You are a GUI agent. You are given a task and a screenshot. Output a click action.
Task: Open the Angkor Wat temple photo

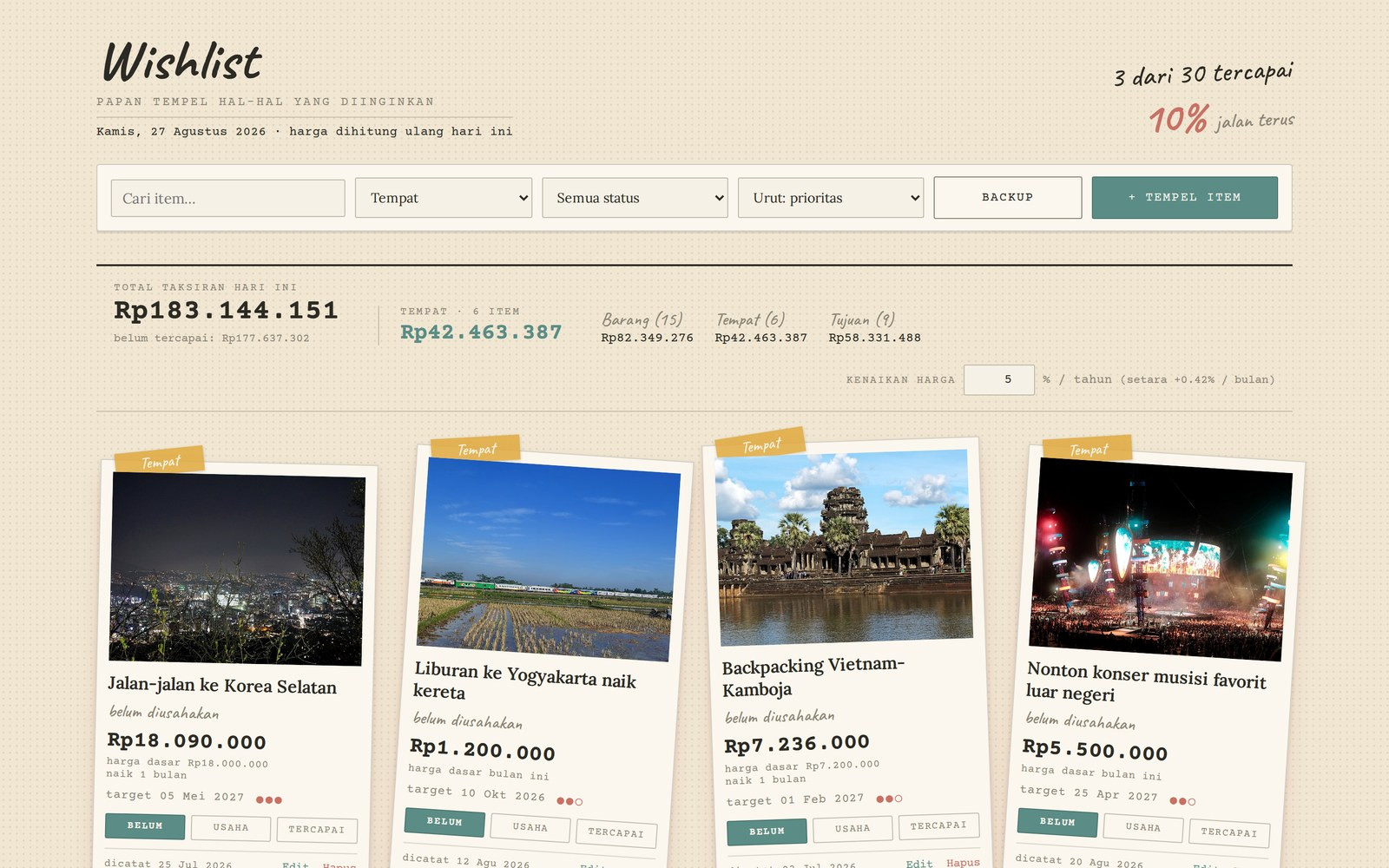844,547
